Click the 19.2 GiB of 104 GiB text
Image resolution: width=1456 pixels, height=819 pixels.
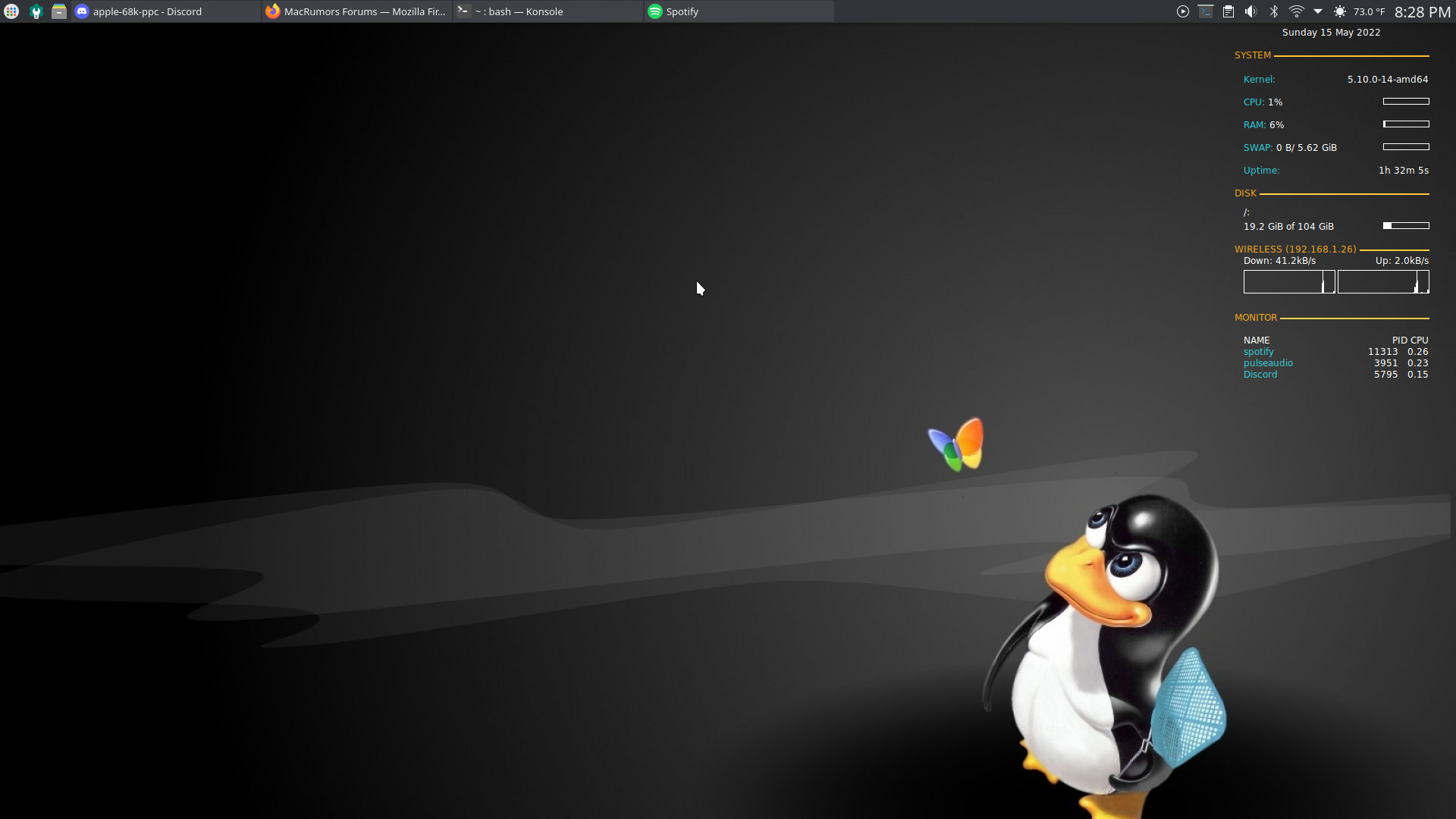(1288, 227)
